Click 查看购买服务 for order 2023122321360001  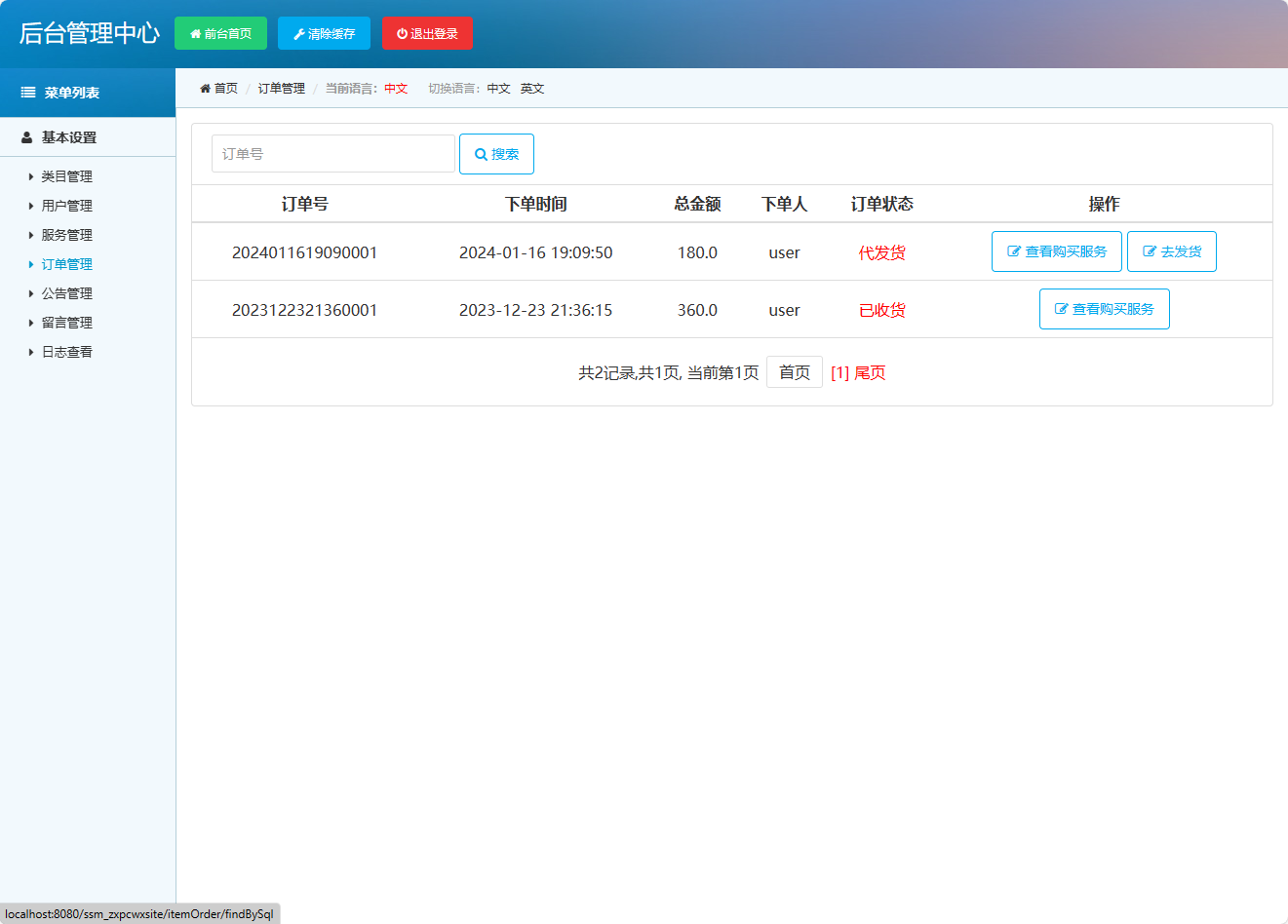[1104, 309]
